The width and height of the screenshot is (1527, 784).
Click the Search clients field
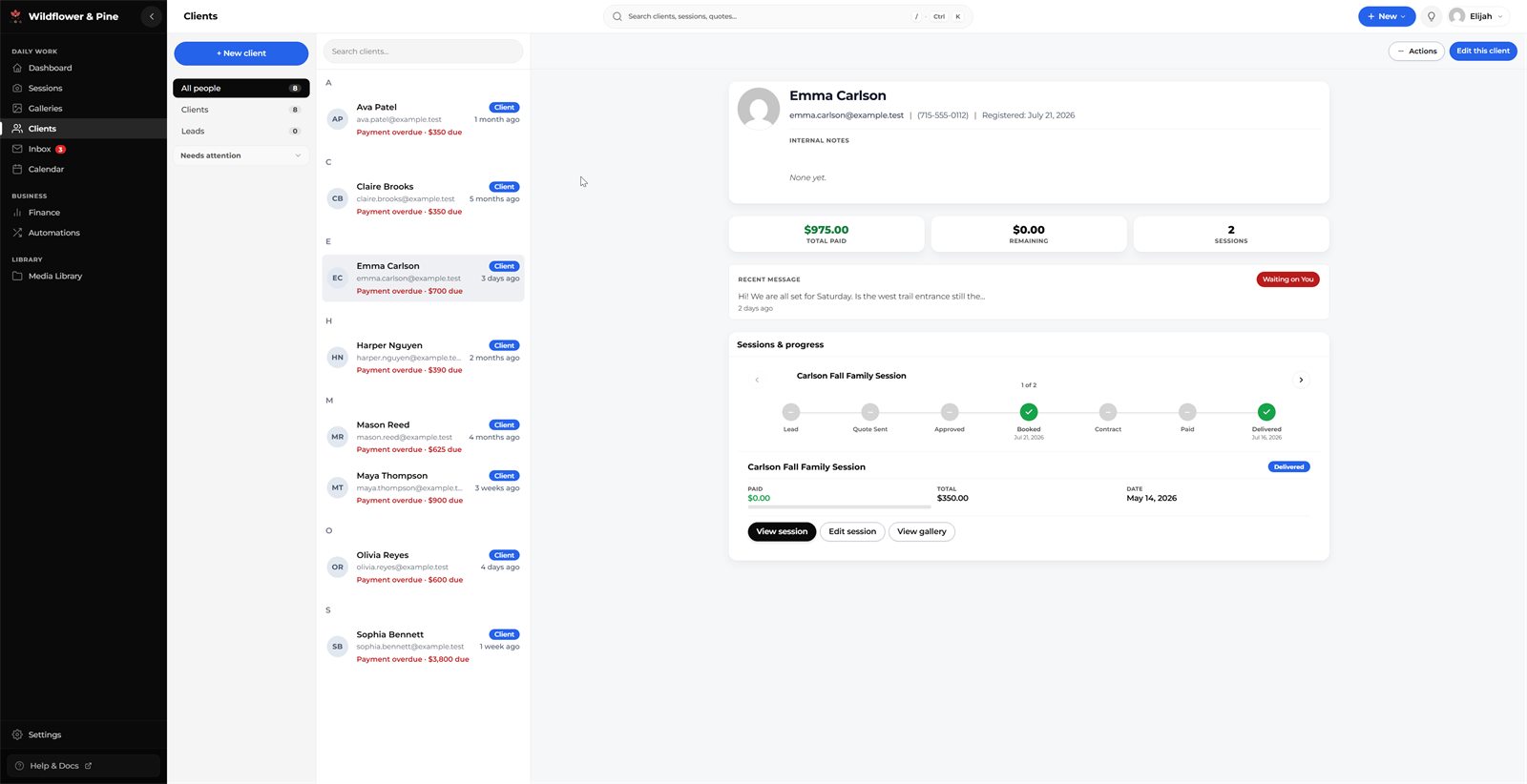[x=423, y=52]
